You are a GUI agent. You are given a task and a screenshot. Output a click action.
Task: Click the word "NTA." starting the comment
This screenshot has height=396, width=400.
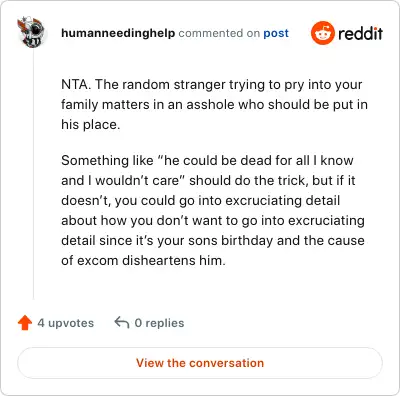(x=76, y=84)
